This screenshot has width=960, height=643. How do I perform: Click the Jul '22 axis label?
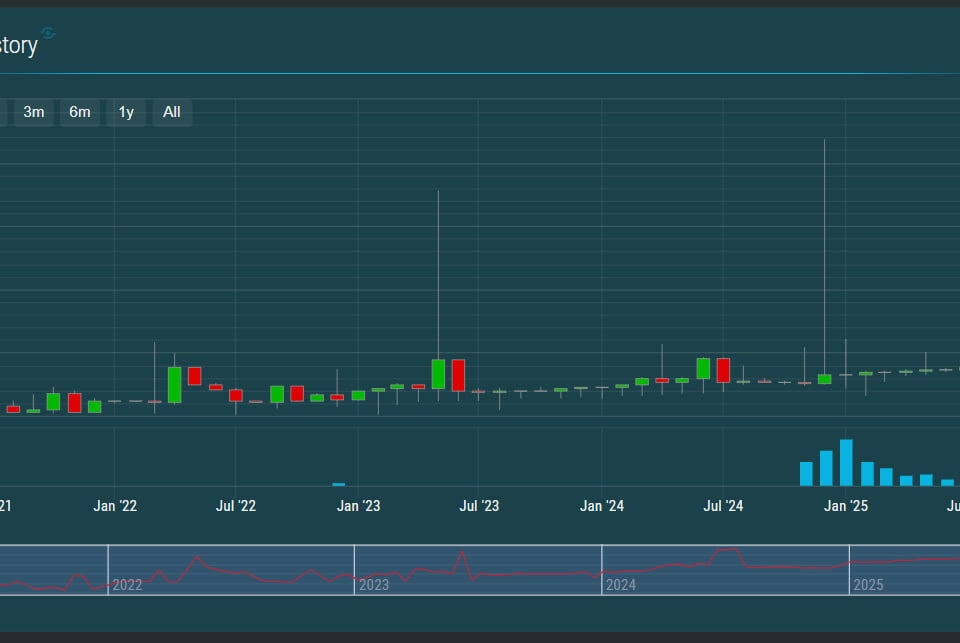point(236,506)
